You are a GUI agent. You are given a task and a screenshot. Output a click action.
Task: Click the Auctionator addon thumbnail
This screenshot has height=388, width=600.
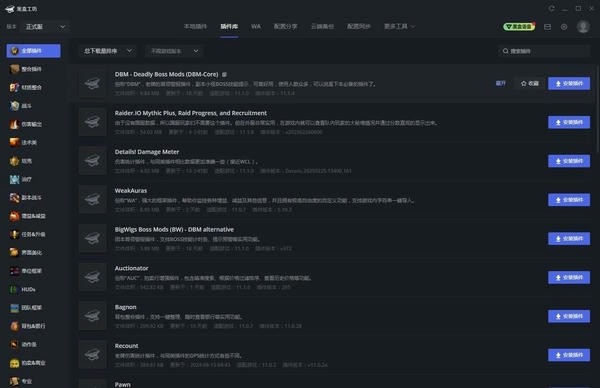pos(92,277)
